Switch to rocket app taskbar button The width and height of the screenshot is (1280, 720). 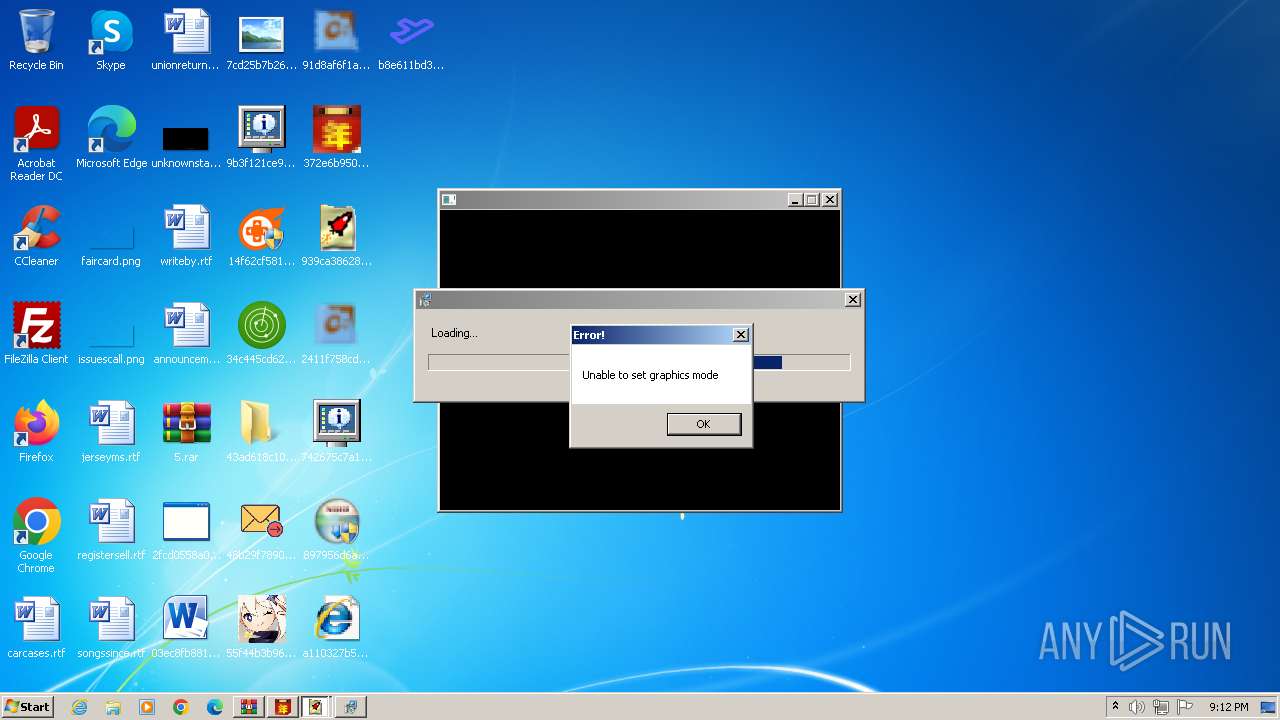coord(317,707)
